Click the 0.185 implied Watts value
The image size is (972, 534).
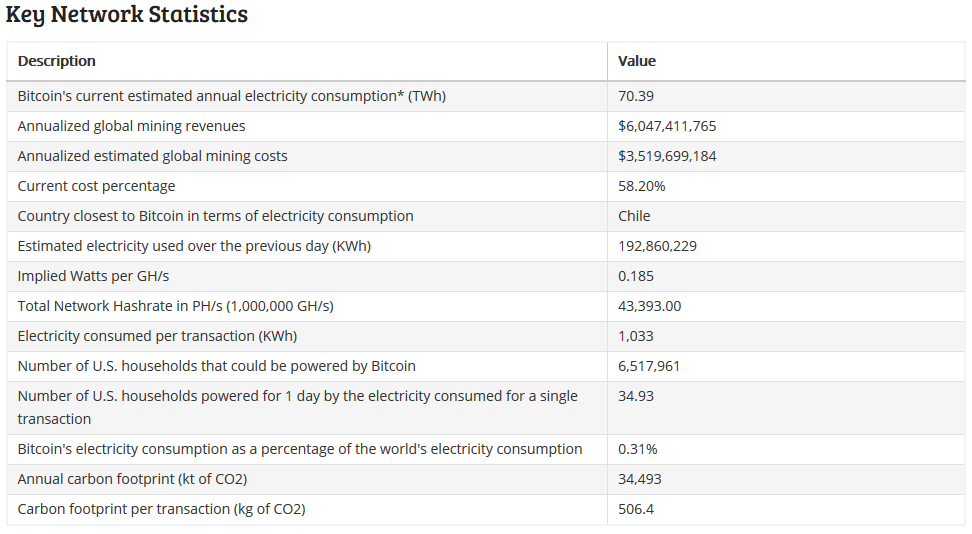tap(636, 276)
